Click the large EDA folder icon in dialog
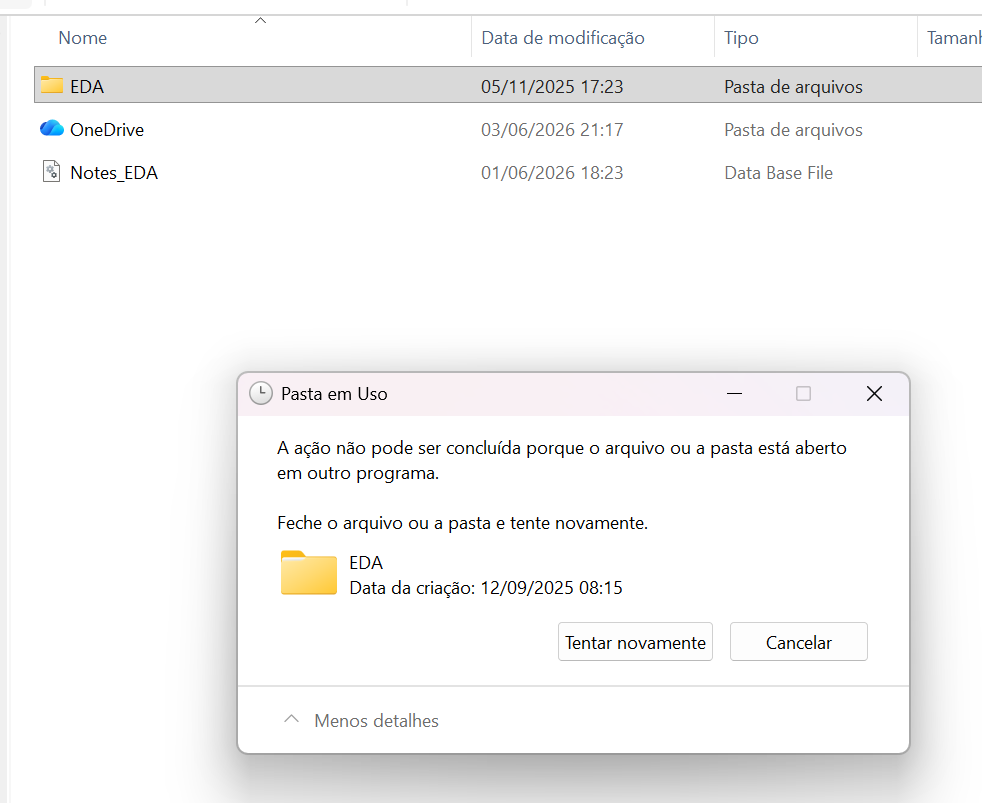Screen dimensions: 982x803 (x=309, y=572)
